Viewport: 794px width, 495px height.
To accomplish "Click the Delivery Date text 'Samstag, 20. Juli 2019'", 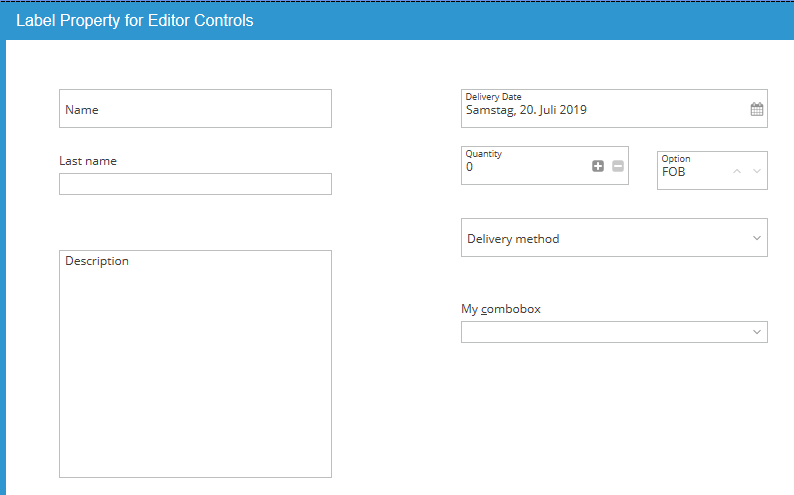I will coord(526,110).
